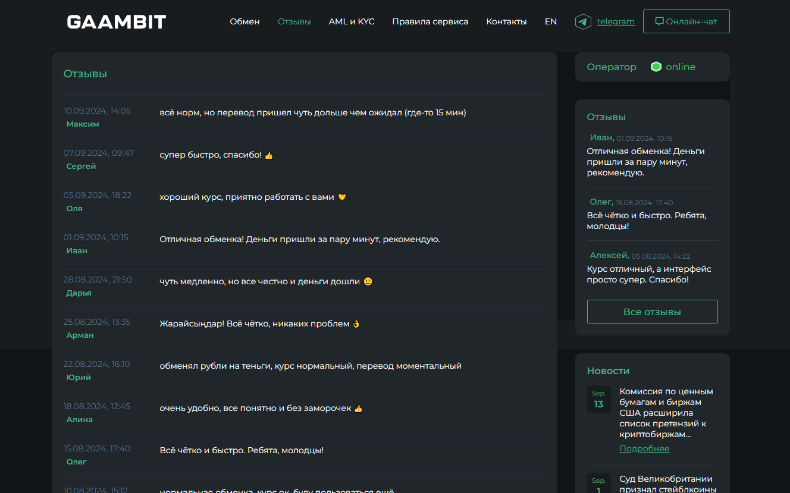Select review 'Жарайсыңдар! Всё чётко'
The height and width of the screenshot is (493, 790).
254,324
